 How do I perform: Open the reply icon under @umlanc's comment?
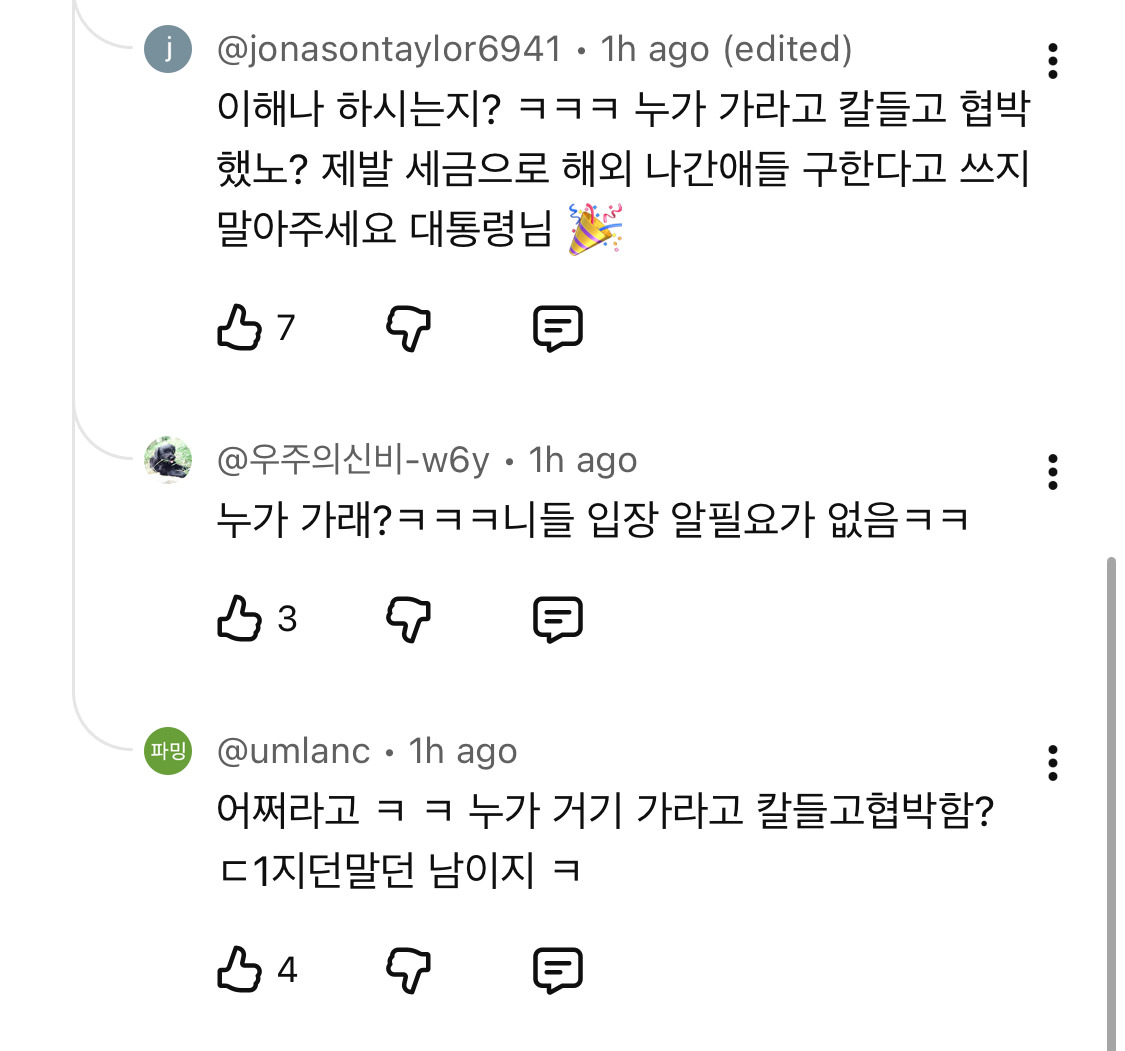click(557, 967)
